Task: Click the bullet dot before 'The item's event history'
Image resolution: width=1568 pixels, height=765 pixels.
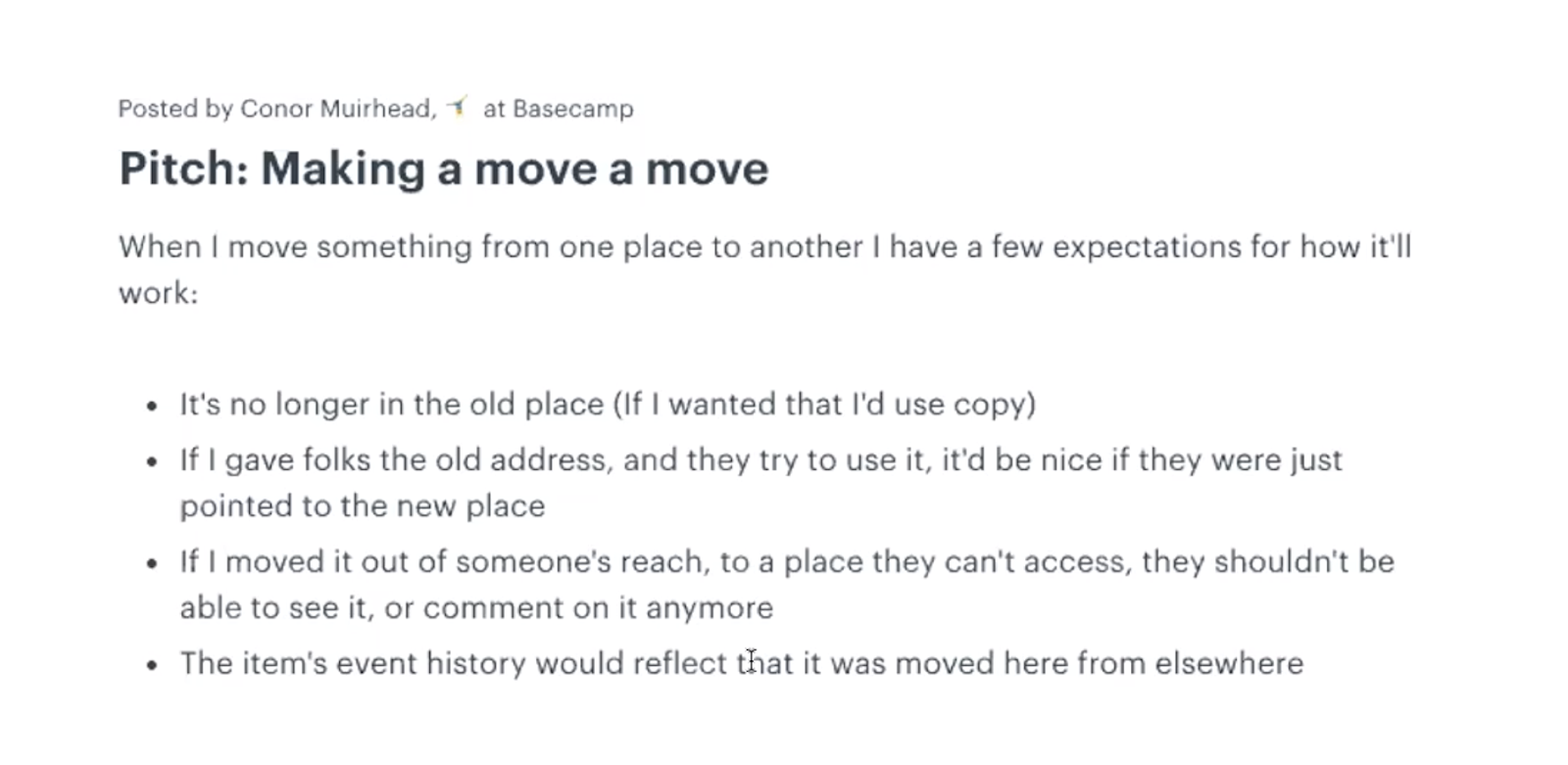Action: tap(151, 665)
